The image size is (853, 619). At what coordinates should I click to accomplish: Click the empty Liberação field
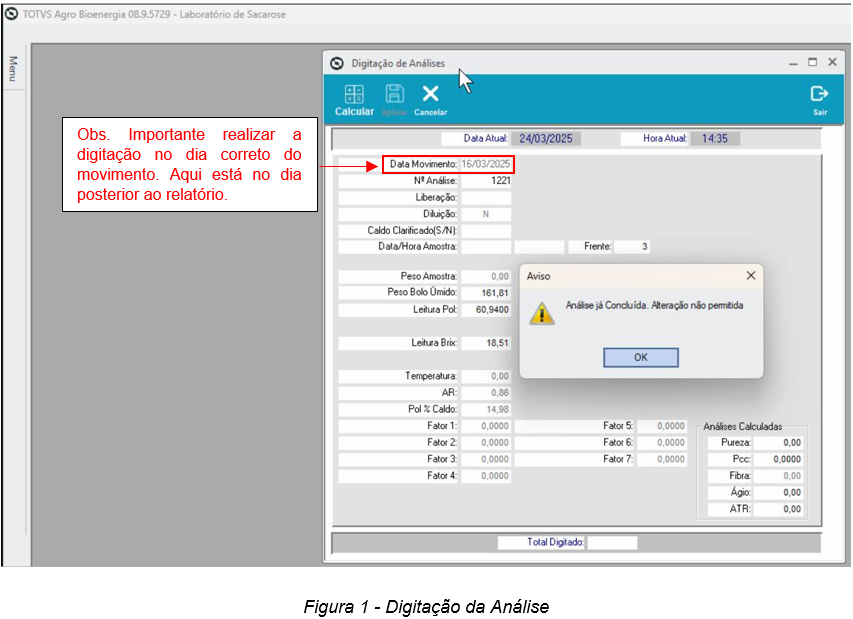pos(486,197)
